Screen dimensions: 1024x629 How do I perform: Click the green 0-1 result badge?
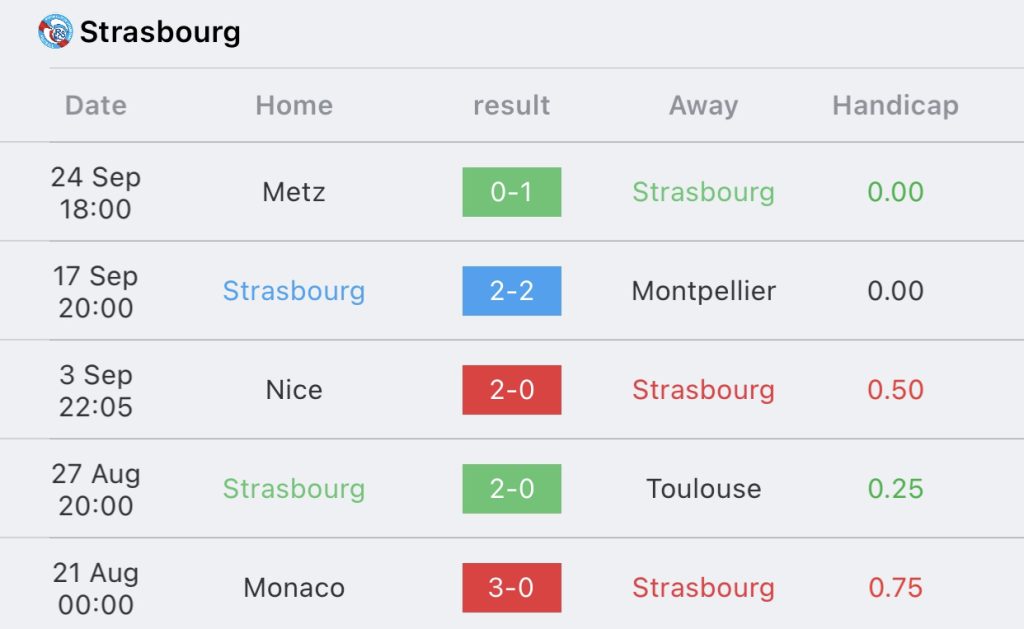pyautogui.click(x=511, y=192)
